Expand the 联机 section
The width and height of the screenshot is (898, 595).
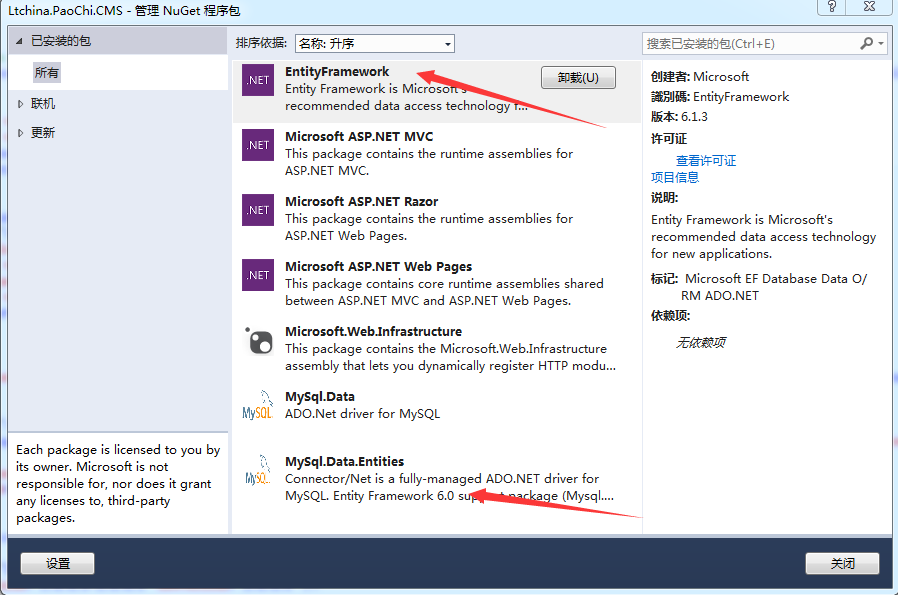[x=20, y=104]
